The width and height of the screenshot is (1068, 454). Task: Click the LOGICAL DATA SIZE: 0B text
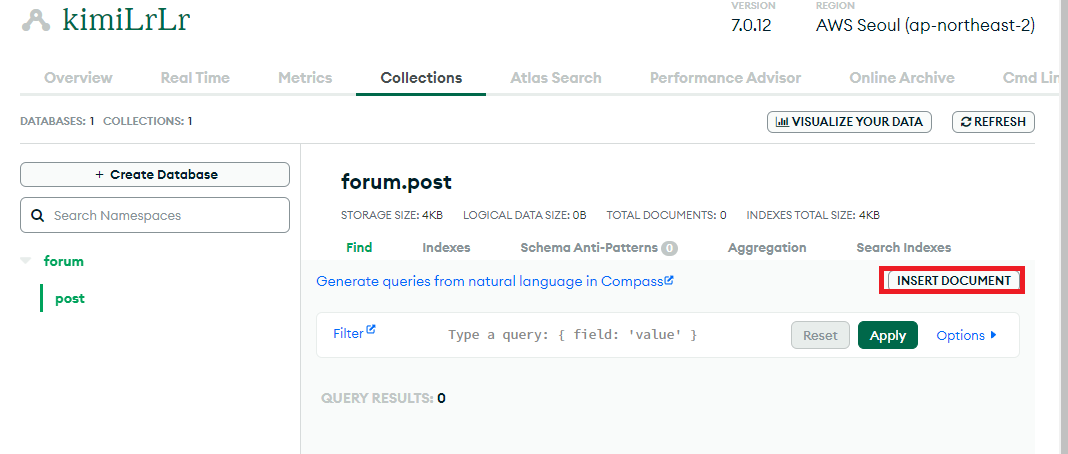[524, 215]
